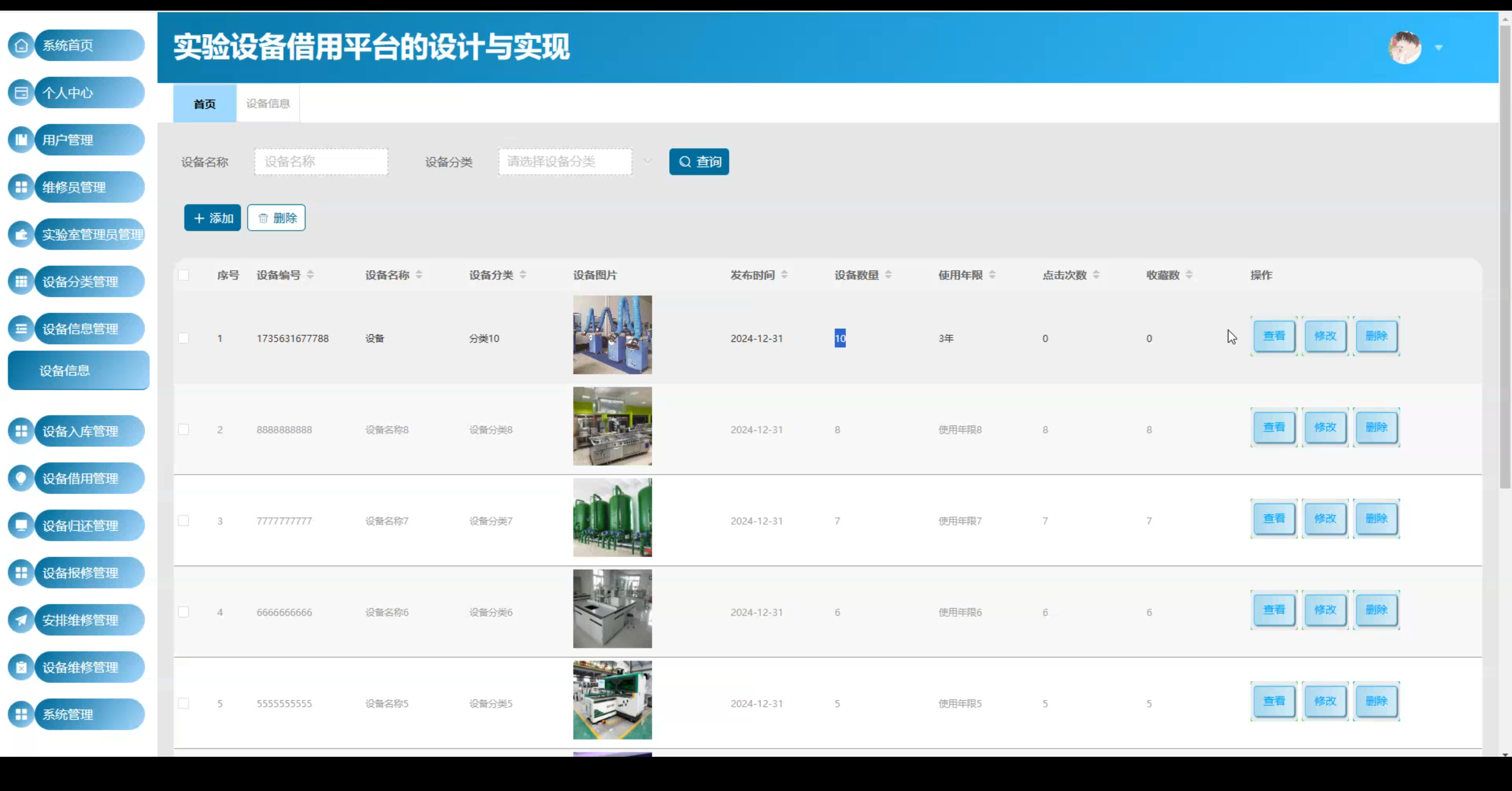The image size is (1512, 791).
Task: Check the checkbox for row 1
Action: coord(184,338)
